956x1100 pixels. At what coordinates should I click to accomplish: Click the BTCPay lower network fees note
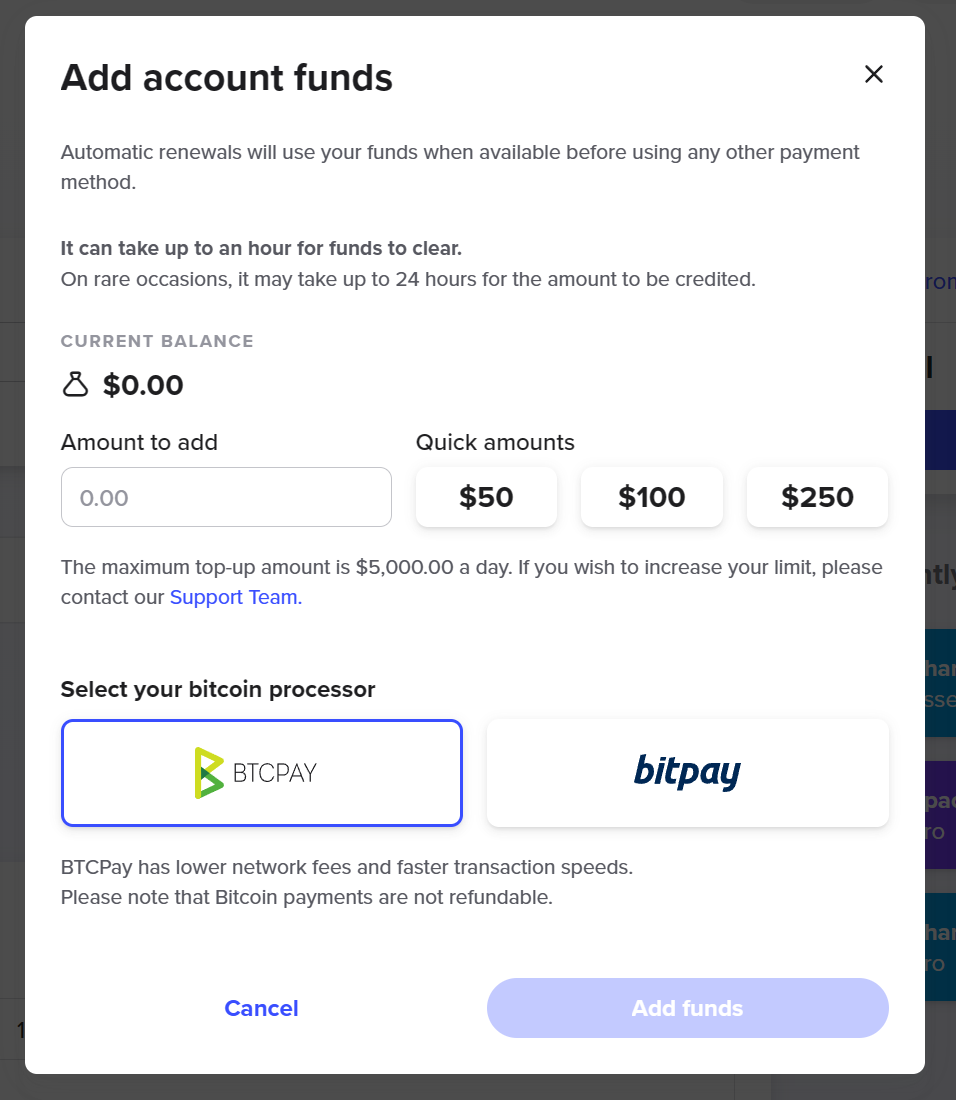(x=347, y=867)
